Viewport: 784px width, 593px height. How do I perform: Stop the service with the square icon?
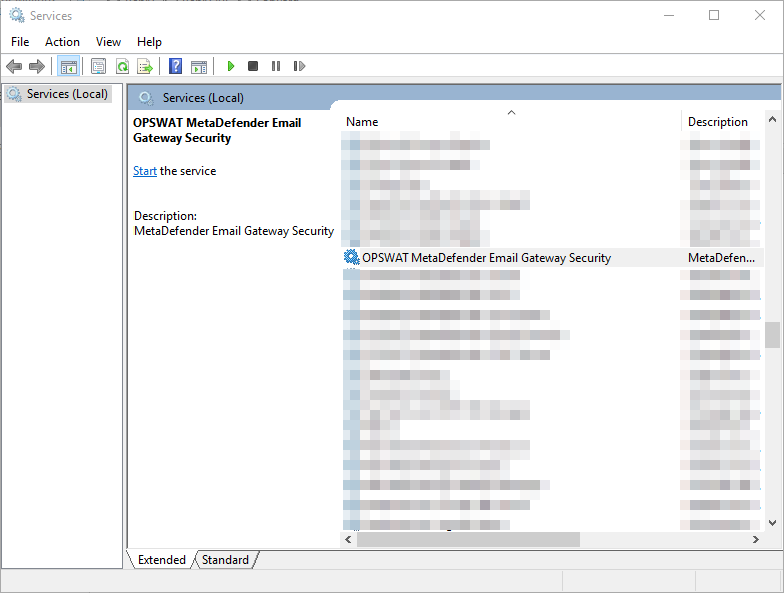(x=253, y=66)
